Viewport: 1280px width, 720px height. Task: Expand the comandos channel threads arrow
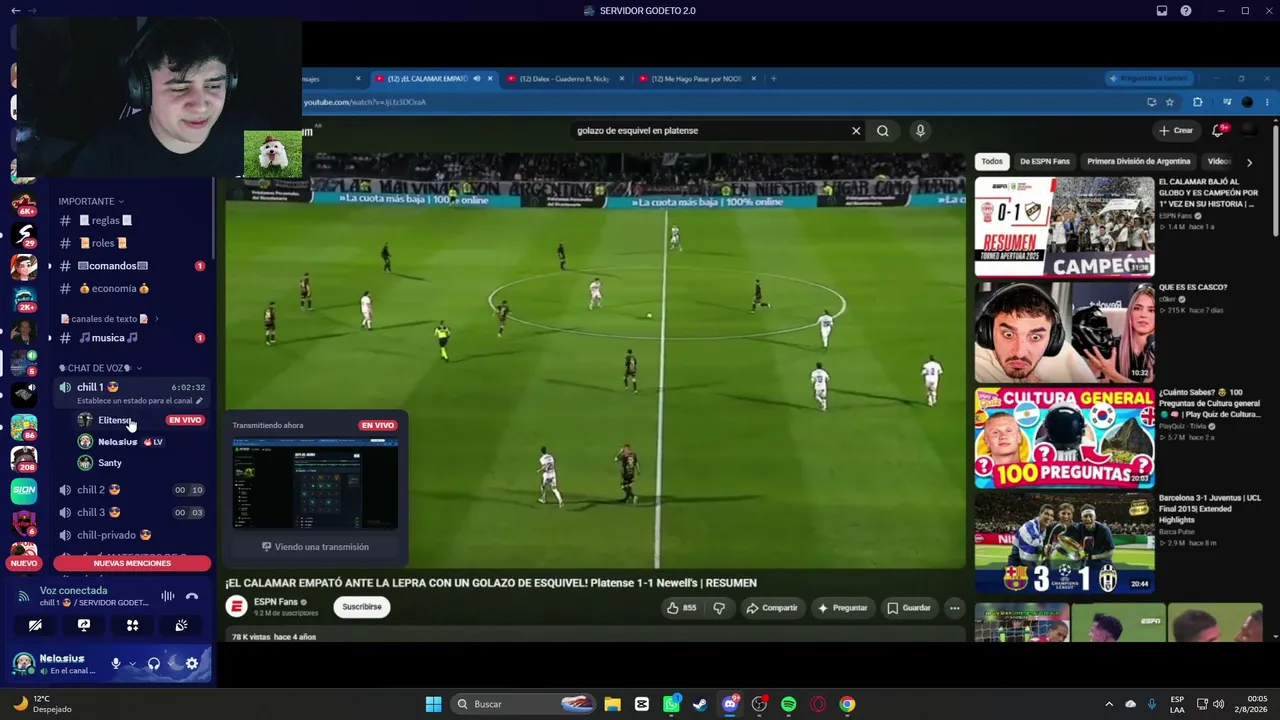50,266
